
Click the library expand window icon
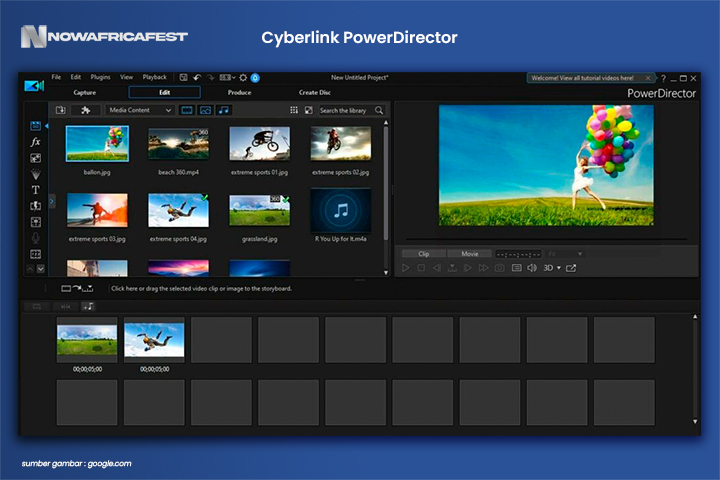[x=309, y=110]
